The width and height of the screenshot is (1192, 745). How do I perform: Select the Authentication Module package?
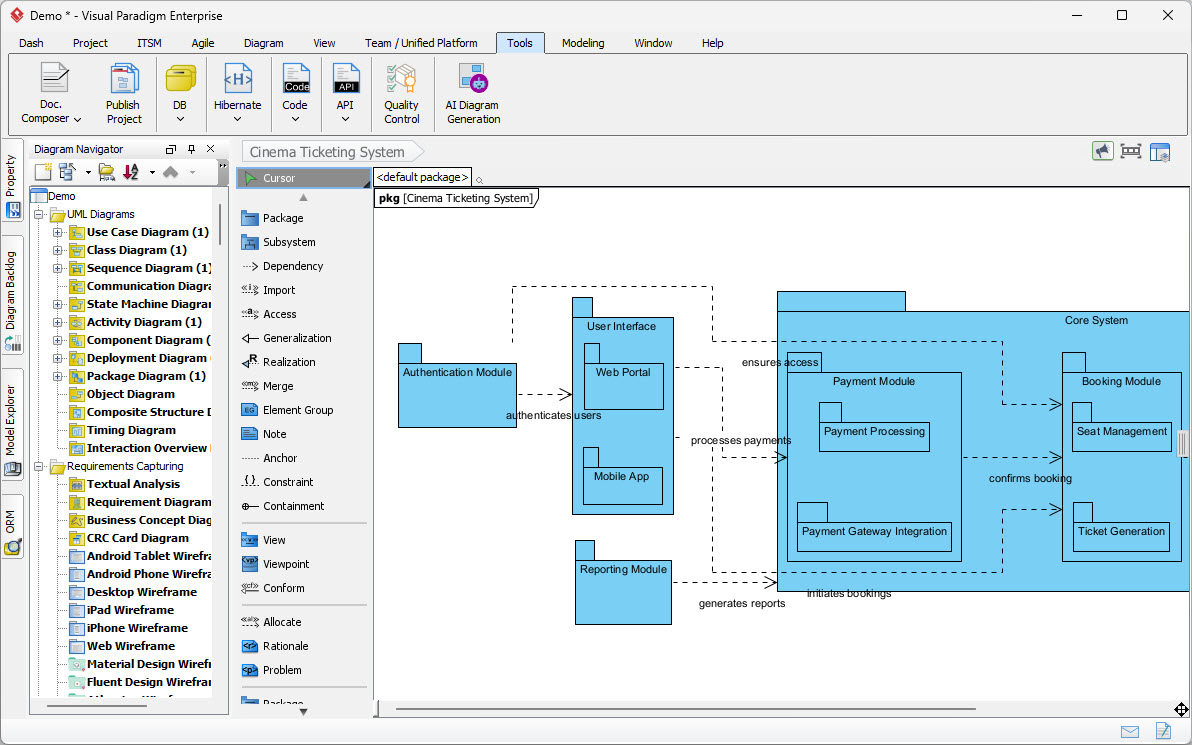coord(457,386)
